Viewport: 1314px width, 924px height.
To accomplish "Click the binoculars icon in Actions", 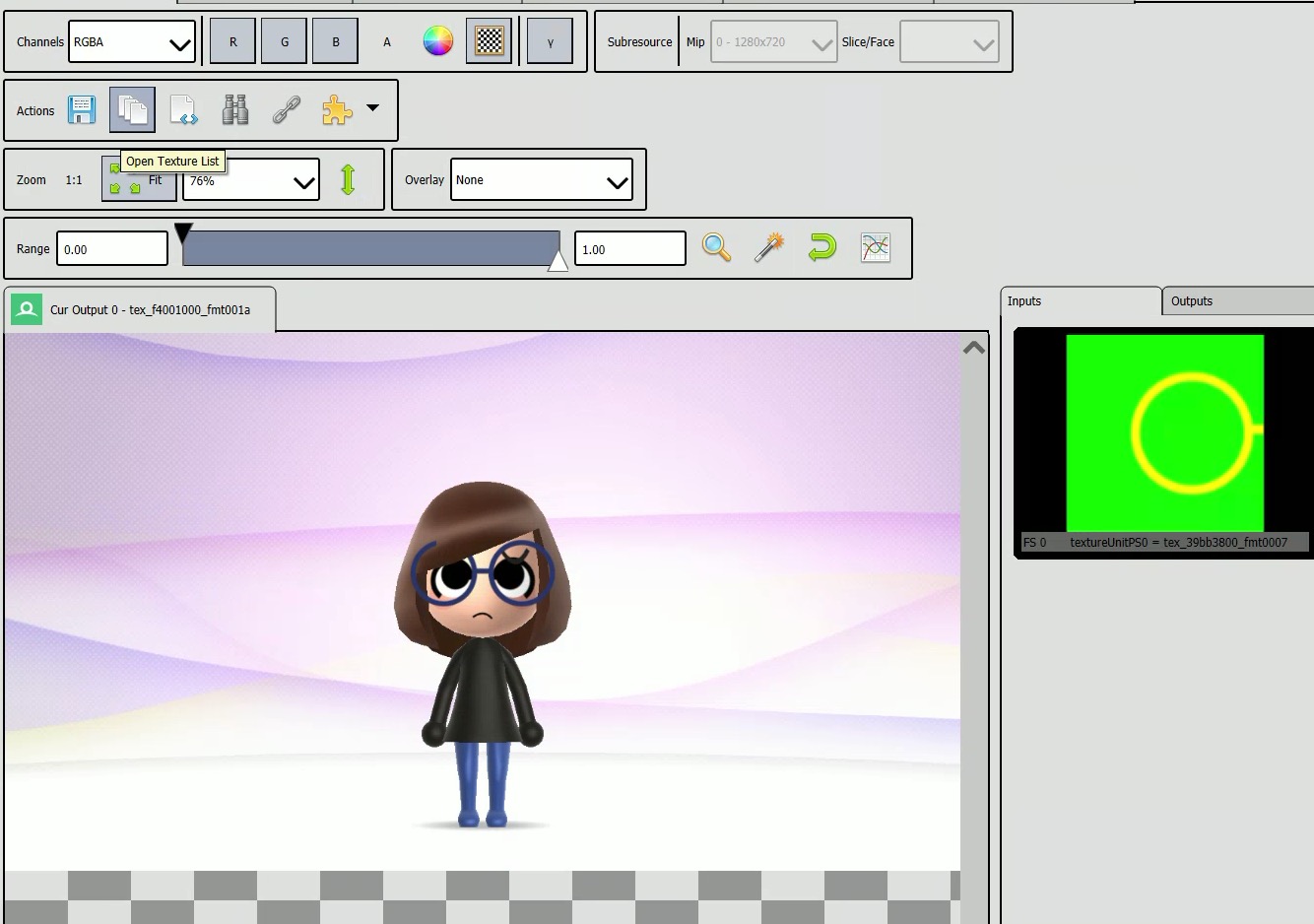I will coord(235,110).
